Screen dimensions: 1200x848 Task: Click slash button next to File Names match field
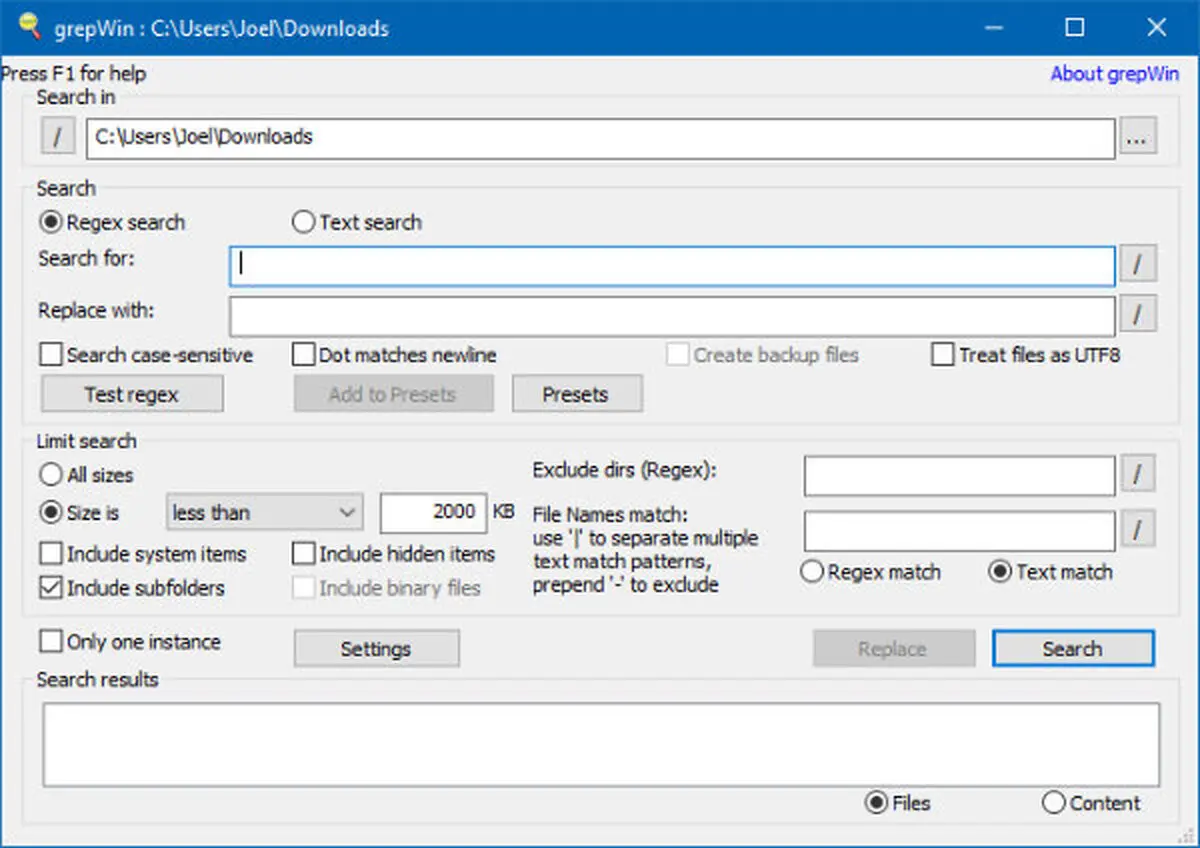(x=1138, y=530)
